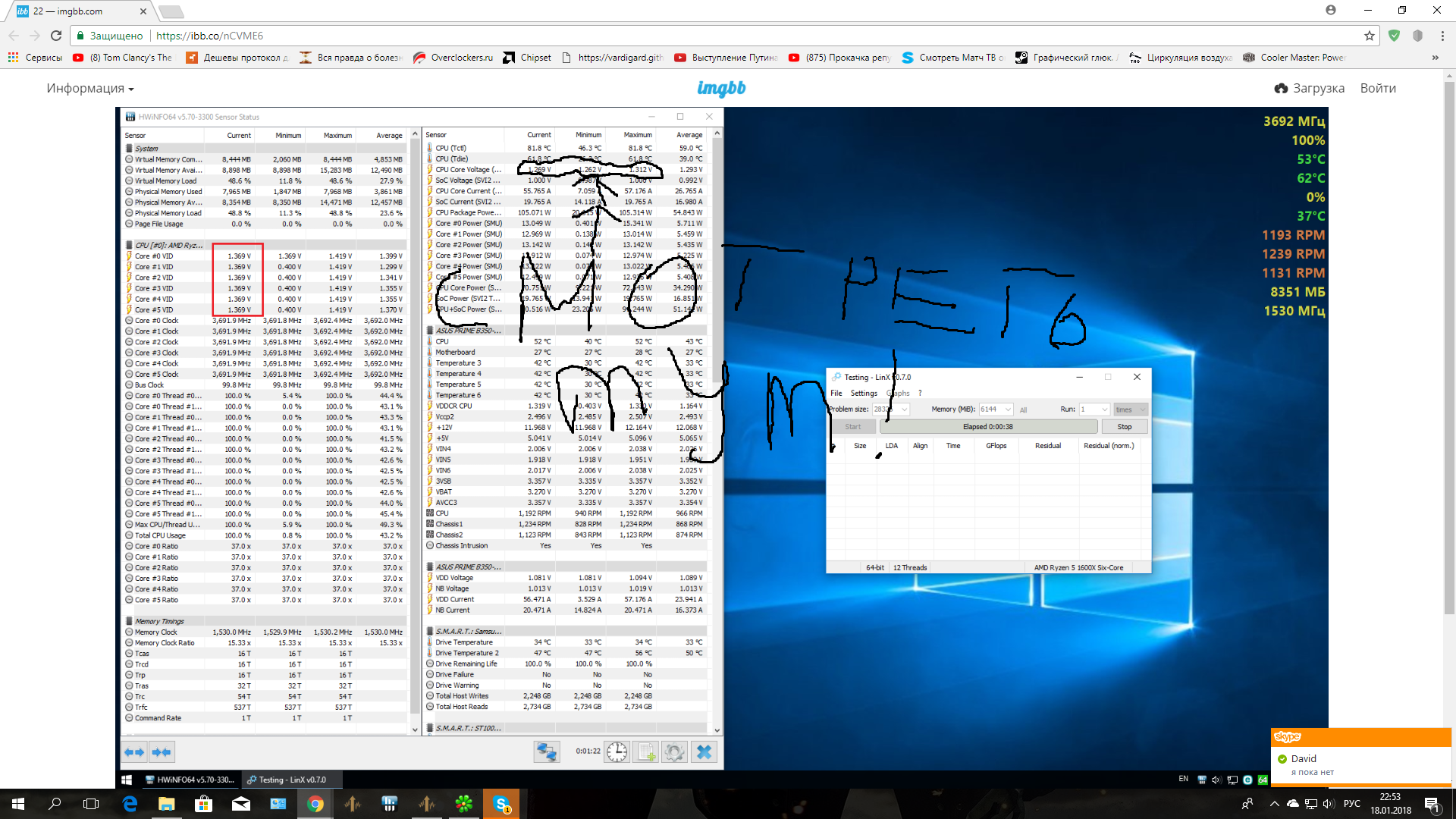The height and width of the screenshot is (819, 1456).
Task: Open the Windows taskbar search
Action: point(55,804)
